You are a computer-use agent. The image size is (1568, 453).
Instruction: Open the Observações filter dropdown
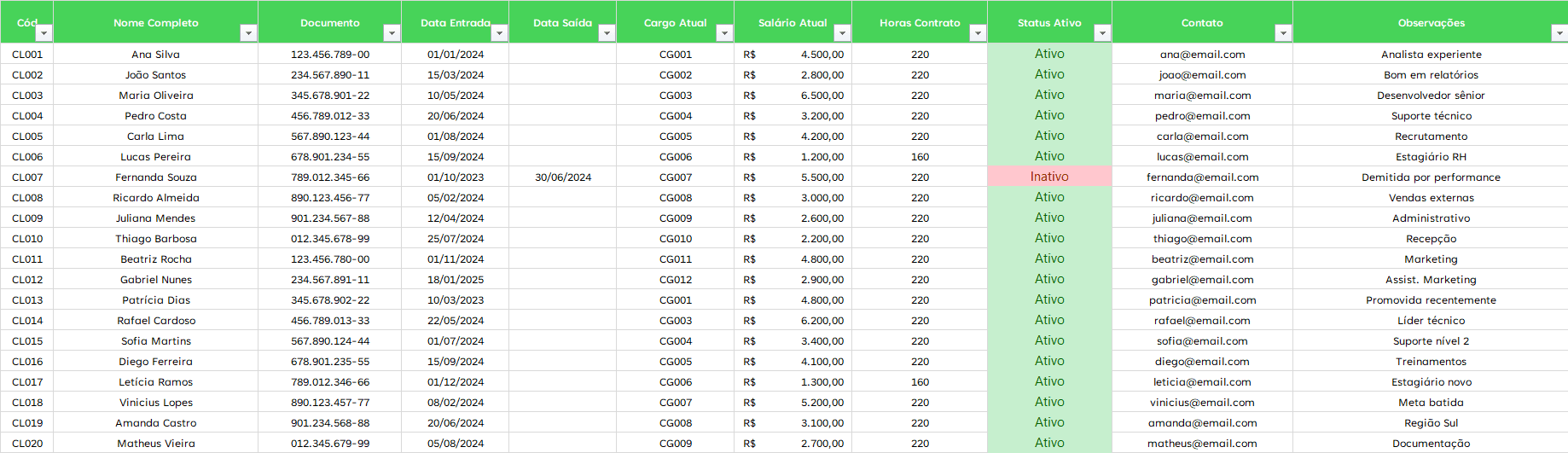1559,33
